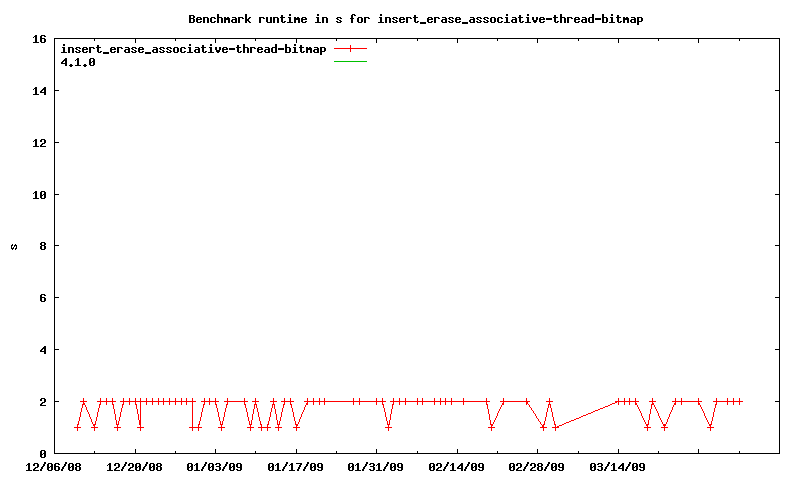Viewport: 800px width, 480px height.
Task: Click the y-axis label "s"
Action: click(x=14, y=246)
